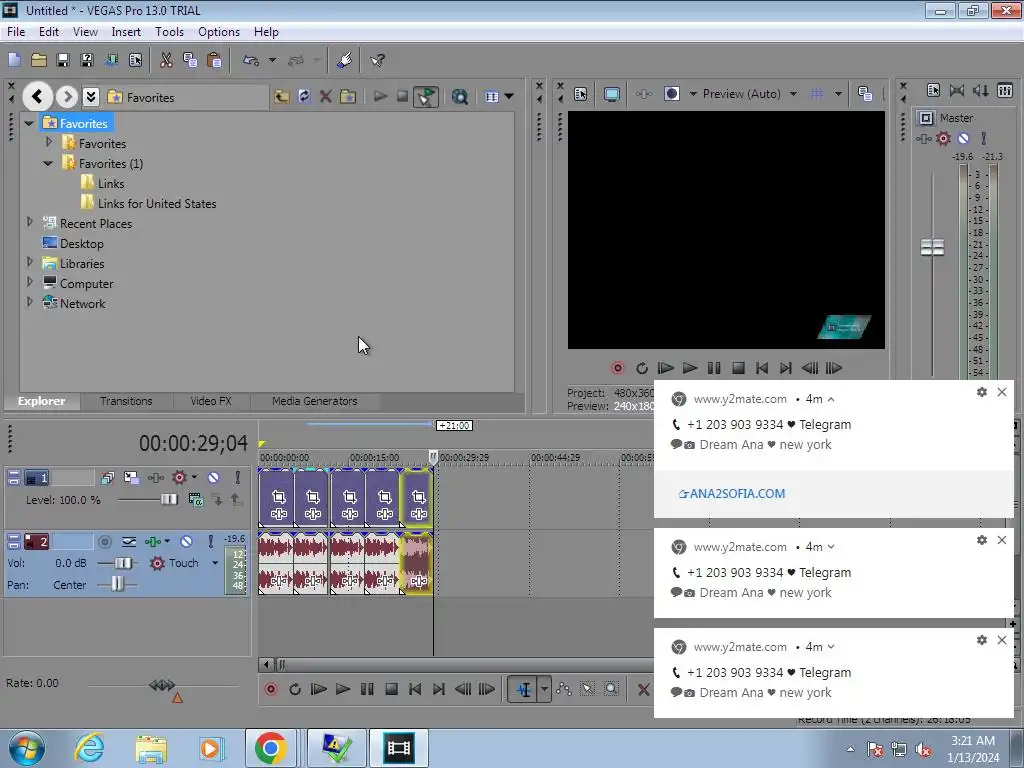Screen dimensions: 1024x768
Task: Copy selection using toolbar copy icon
Action: point(190,61)
